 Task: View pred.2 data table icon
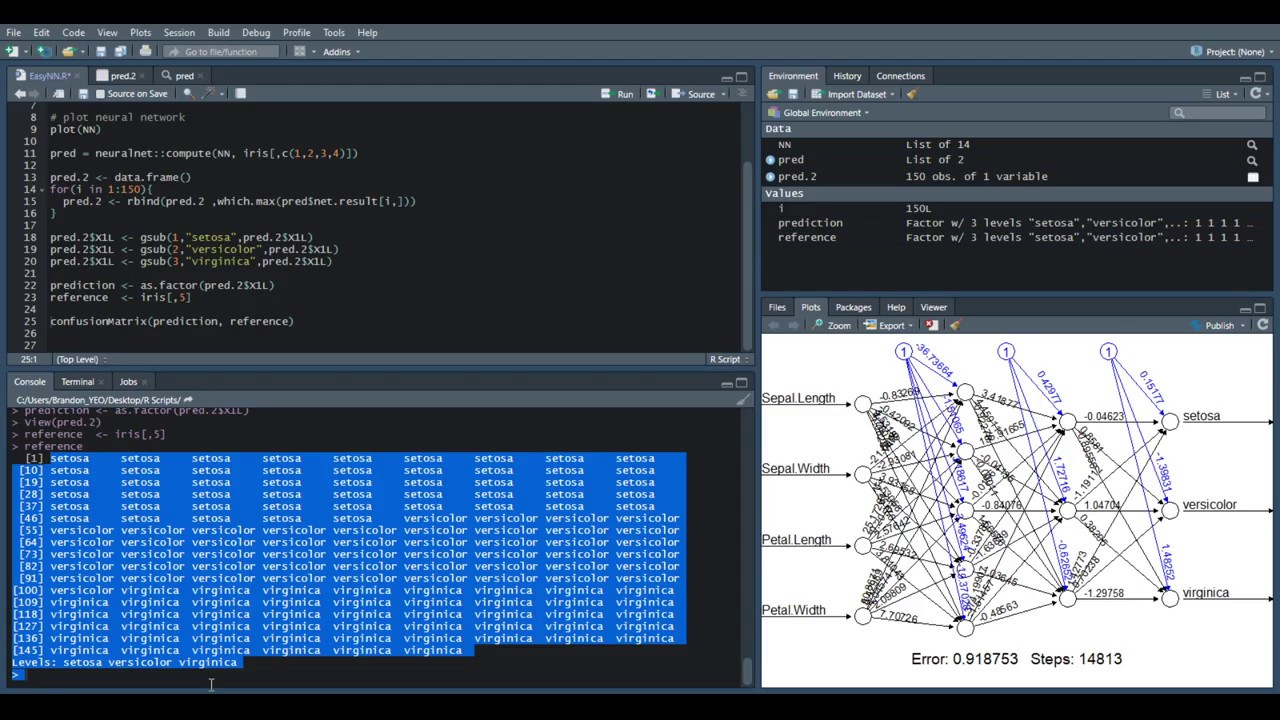1252,177
